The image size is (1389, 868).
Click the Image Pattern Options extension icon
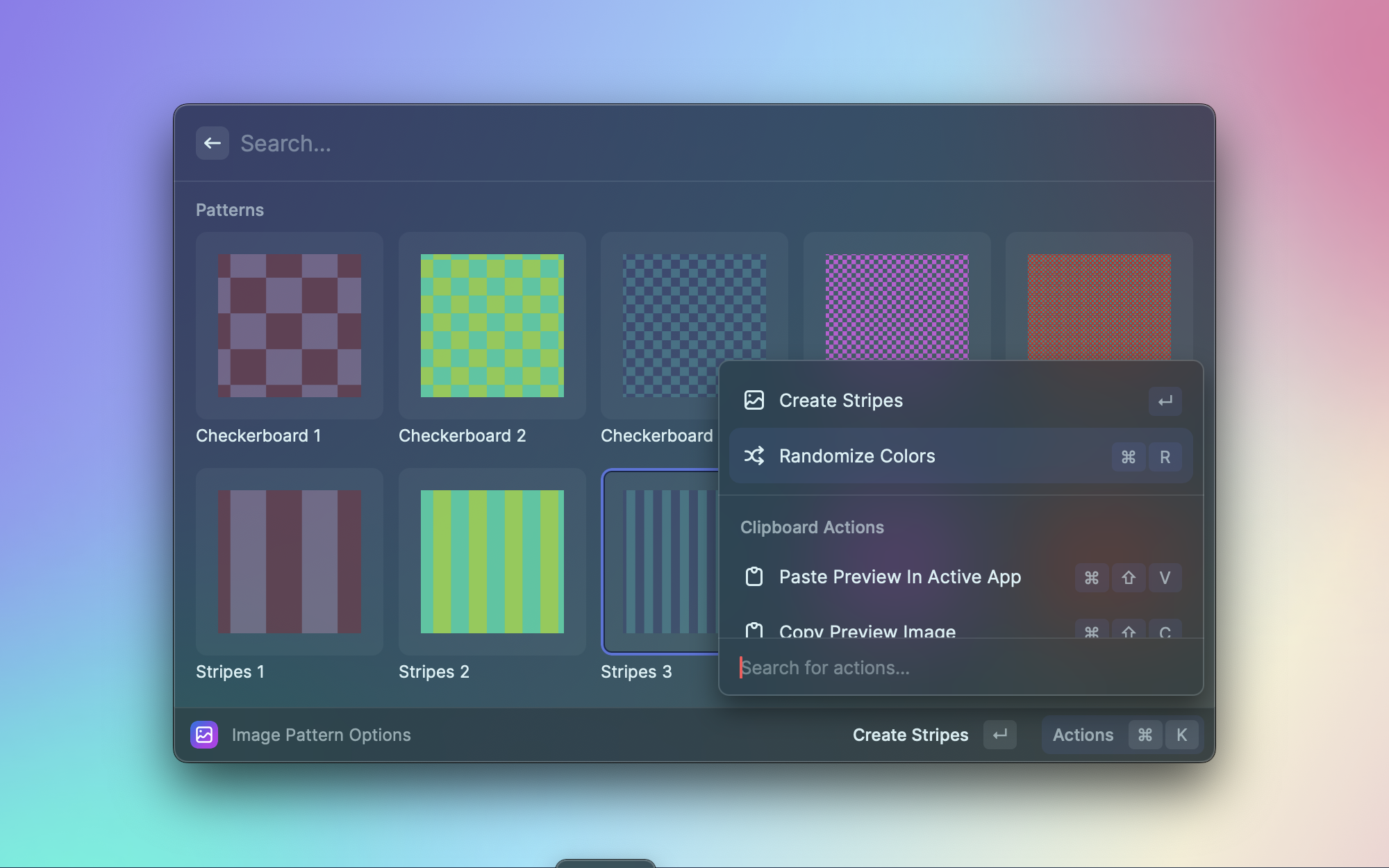tap(204, 735)
